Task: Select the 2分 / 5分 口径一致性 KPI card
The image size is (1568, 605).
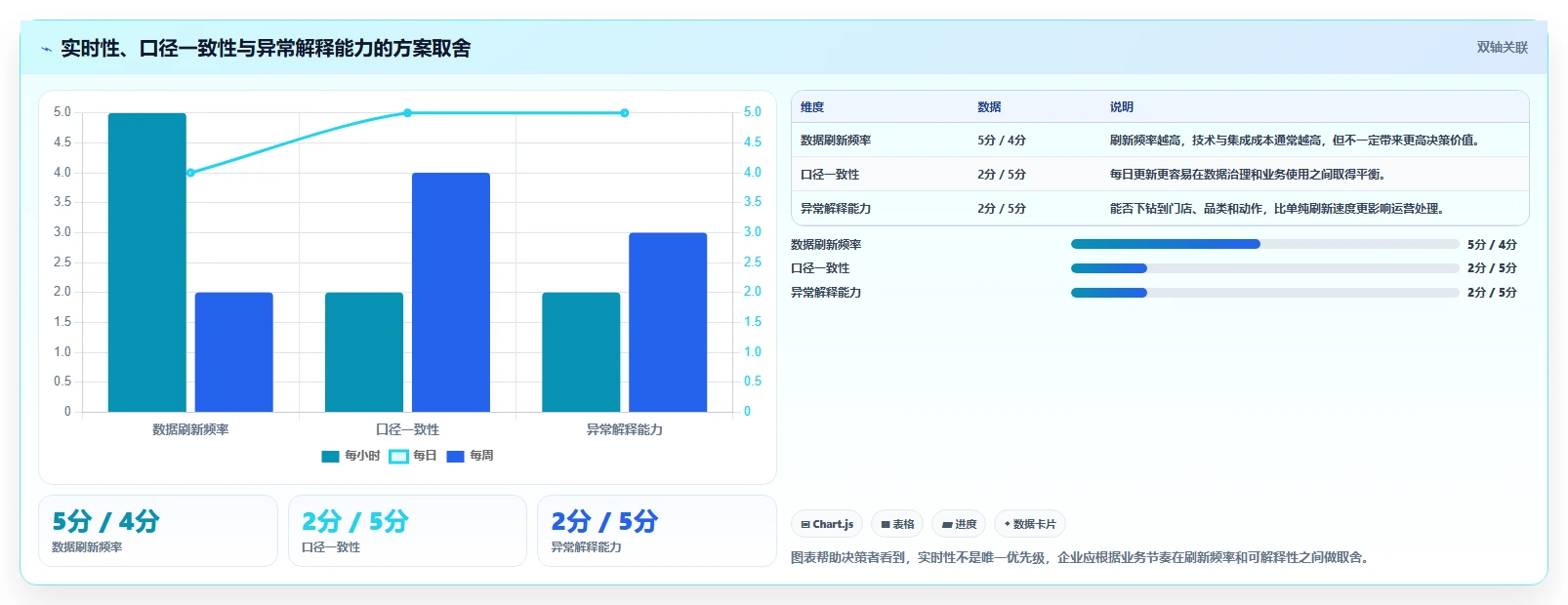Action: coord(407,531)
